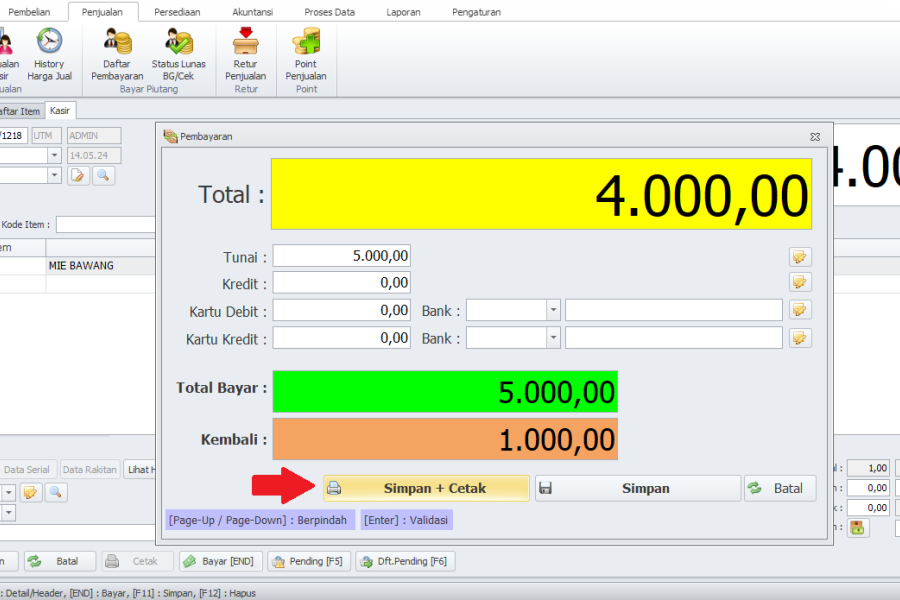Click Data Rakitan button
Image resolution: width=900 pixels, height=600 pixels.
click(x=90, y=469)
